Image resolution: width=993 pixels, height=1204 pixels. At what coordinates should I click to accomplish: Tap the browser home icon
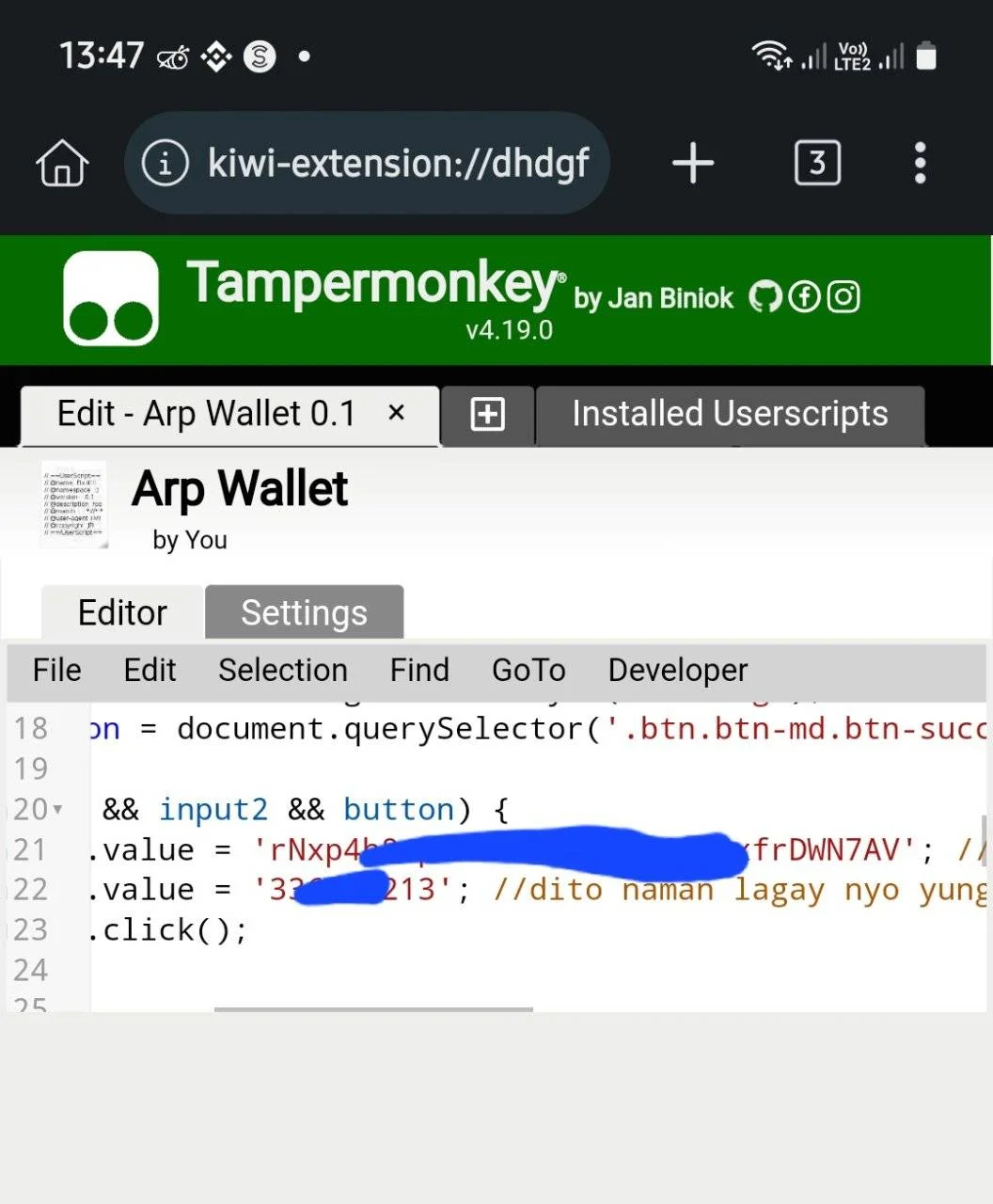(x=63, y=163)
